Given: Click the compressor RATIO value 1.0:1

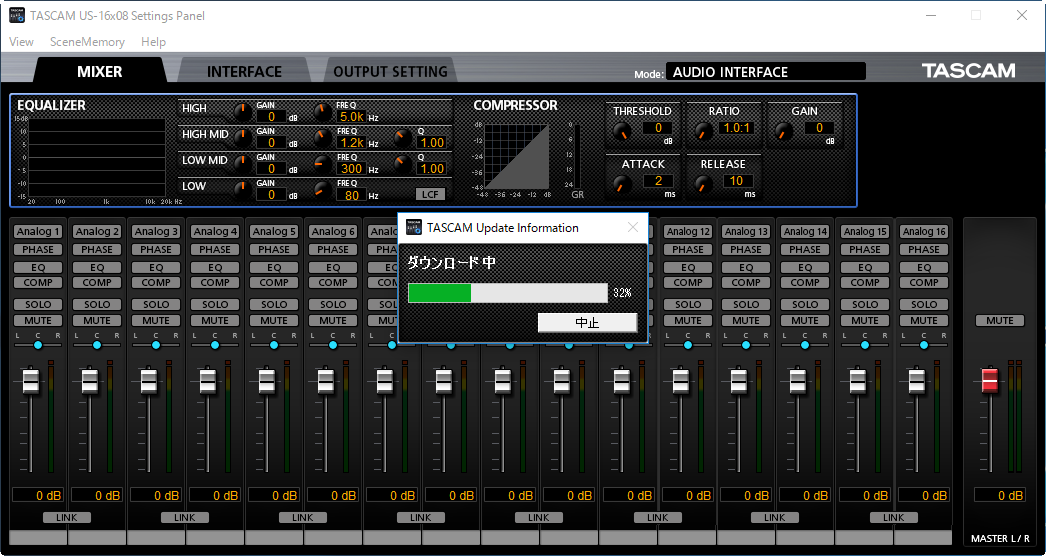Looking at the screenshot, I should click(x=736, y=127).
